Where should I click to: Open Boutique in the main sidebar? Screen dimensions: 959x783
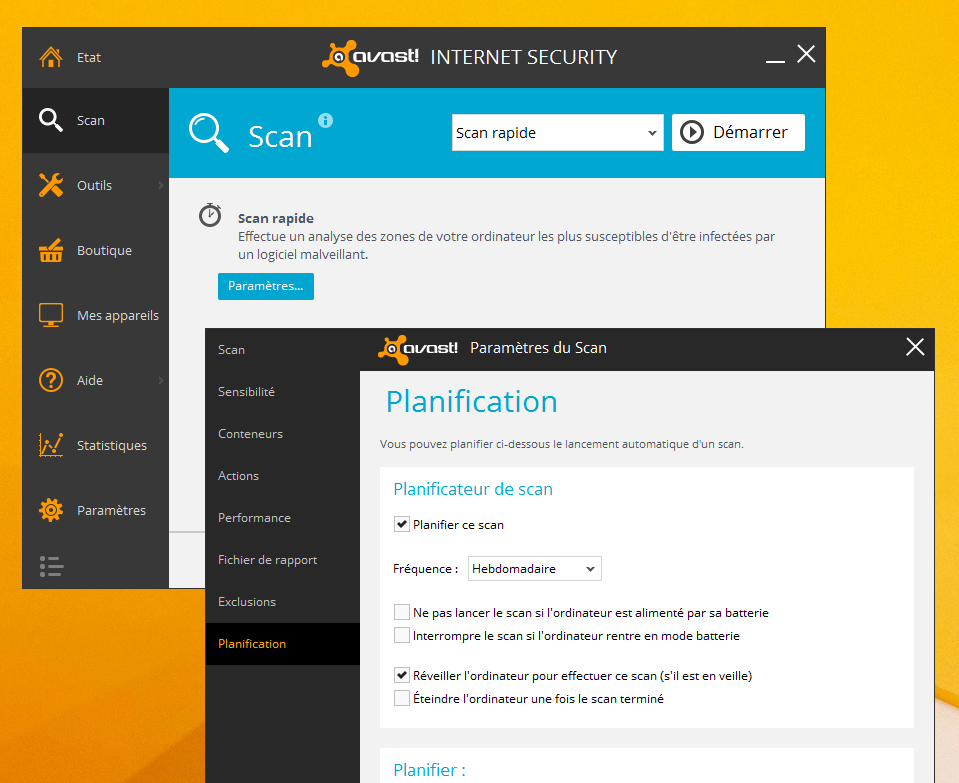tap(95, 250)
